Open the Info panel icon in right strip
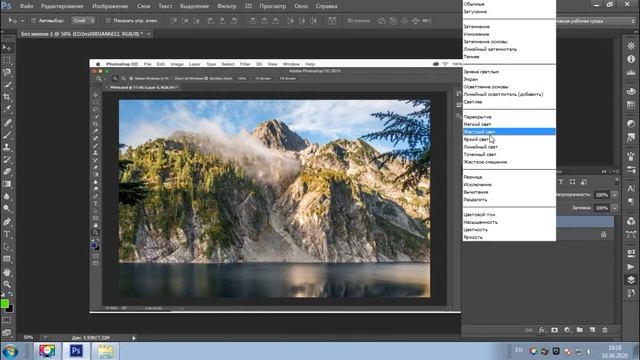Image resolution: width=640 pixels, height=360 pixels. (631, 59)
